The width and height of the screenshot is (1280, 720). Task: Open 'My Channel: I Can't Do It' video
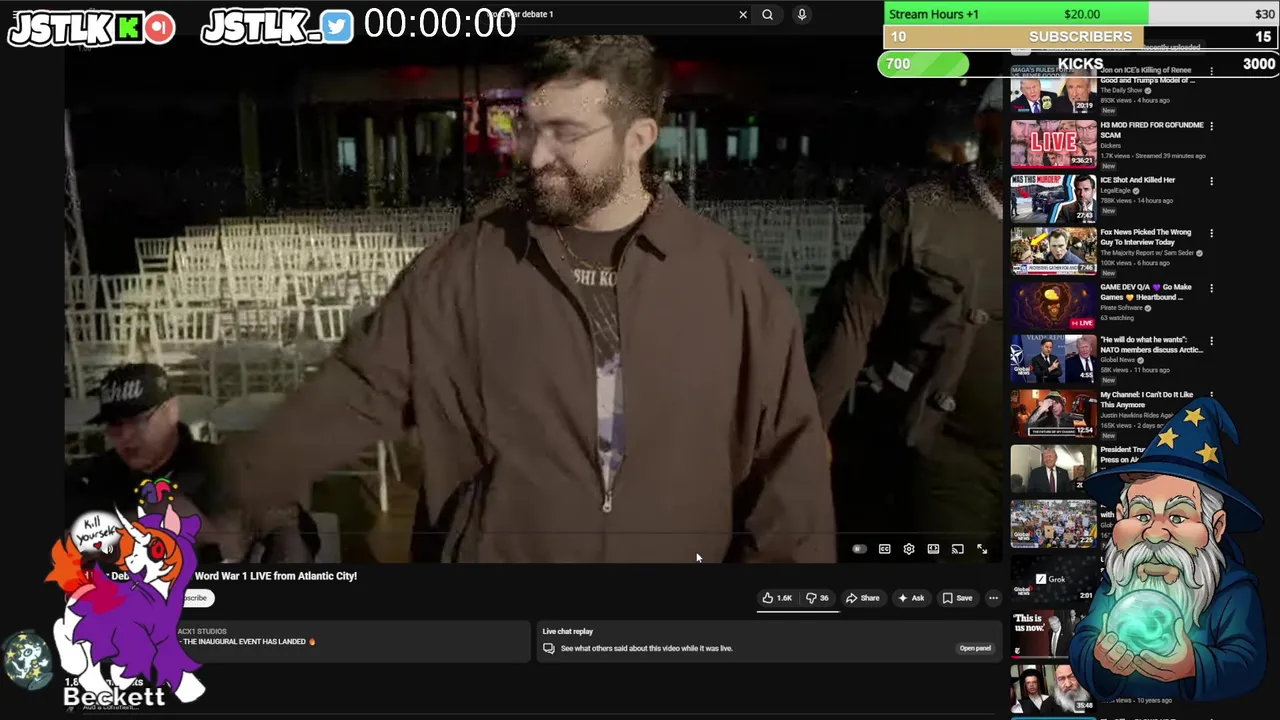pos(1146,400)
